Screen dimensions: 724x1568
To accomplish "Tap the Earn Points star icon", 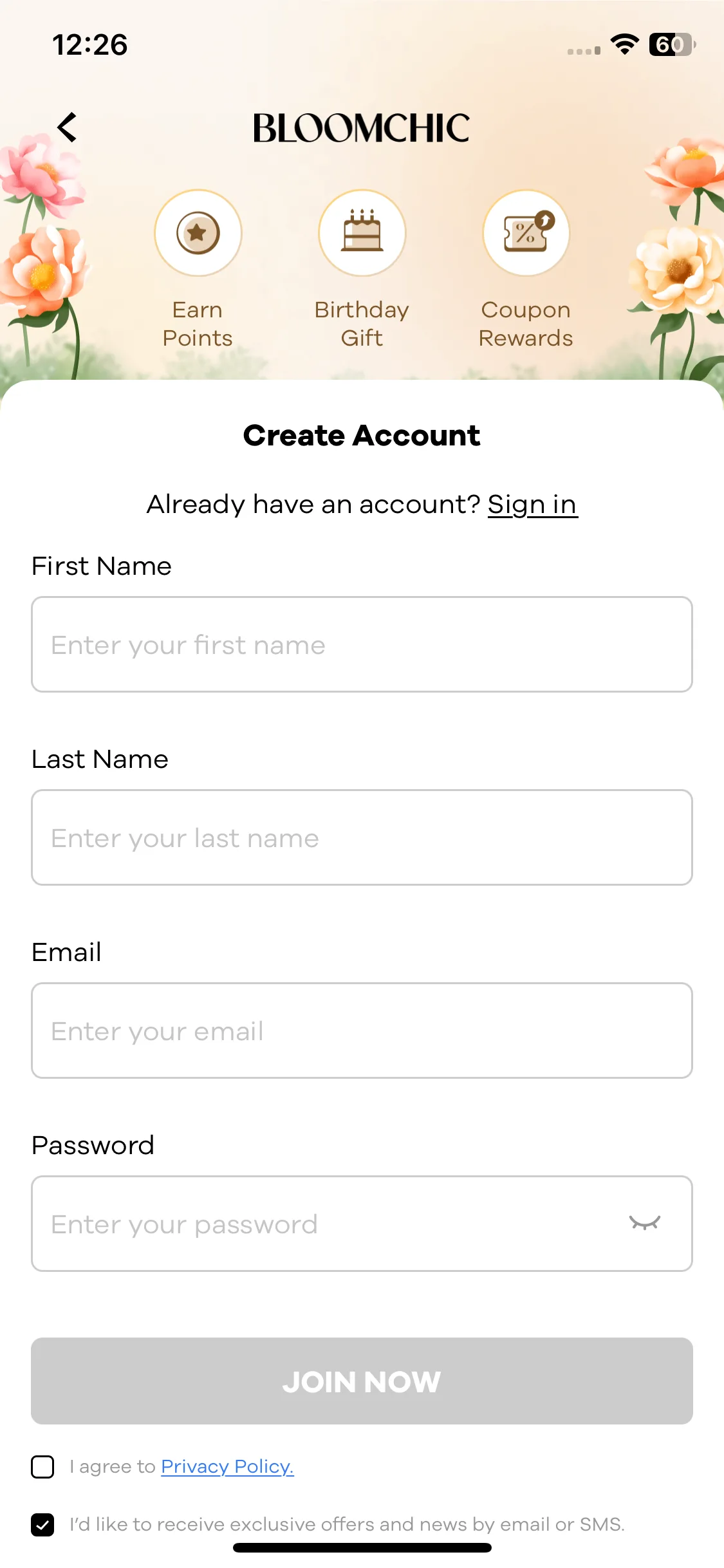I will point(198,233).
